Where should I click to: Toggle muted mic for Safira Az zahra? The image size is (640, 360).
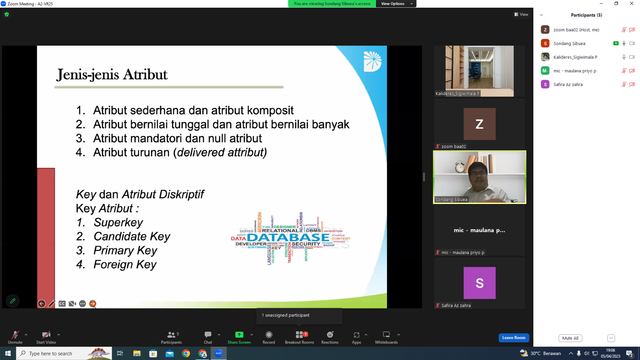tap(624, 84)
